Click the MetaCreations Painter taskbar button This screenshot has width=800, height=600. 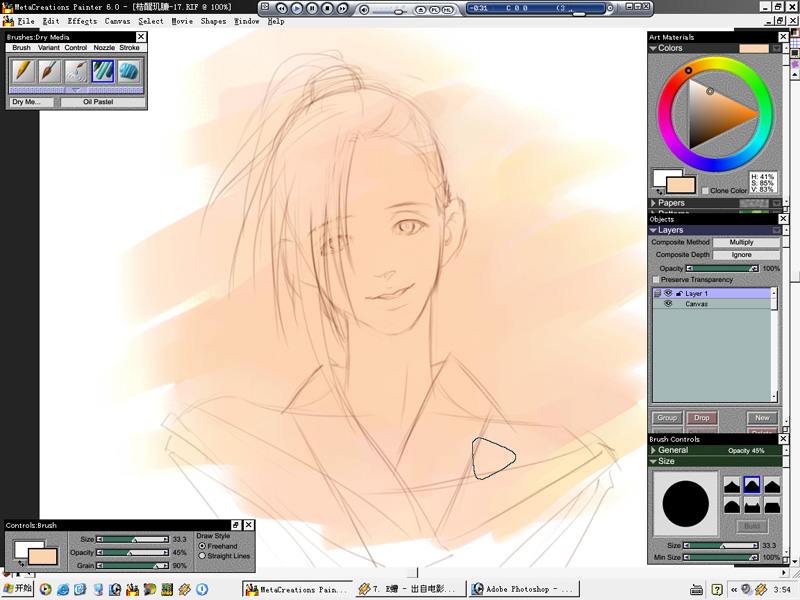click(297, 589)
